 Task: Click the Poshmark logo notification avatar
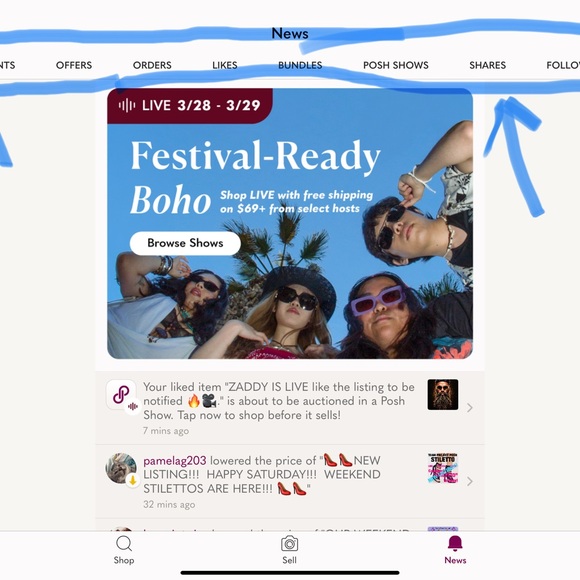click(121, 394)
